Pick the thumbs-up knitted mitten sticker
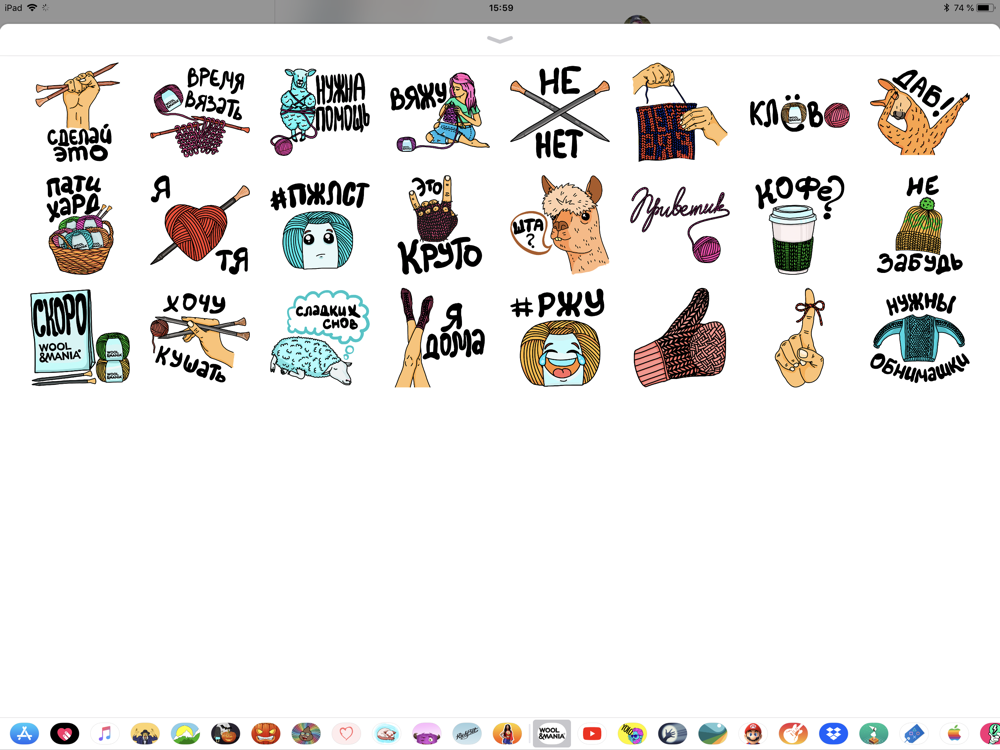This screenshot has height=750, width=1000. click(x=679, y=337)
